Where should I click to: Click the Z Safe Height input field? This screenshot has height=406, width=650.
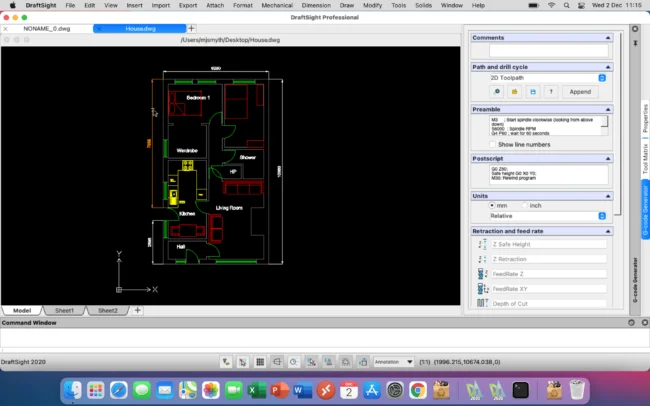[x=549, y=244]
